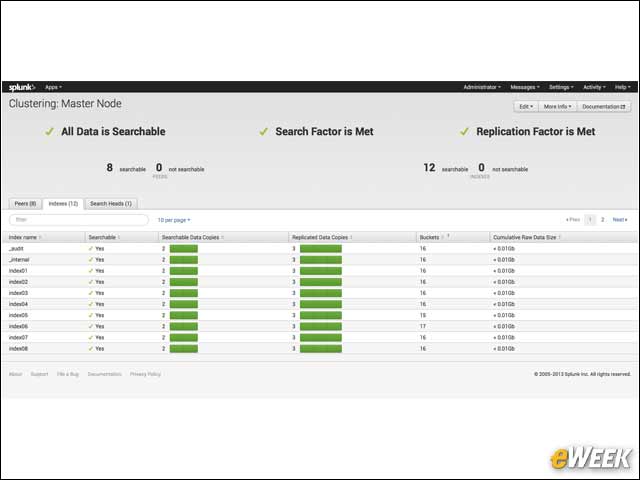Open the Edit dropdown button
This screenshot has height=480, width=640.
526,107
